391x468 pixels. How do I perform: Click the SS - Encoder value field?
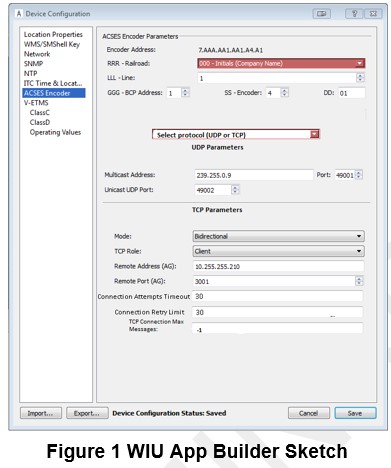pyautogui.click(x=273, y=93)
